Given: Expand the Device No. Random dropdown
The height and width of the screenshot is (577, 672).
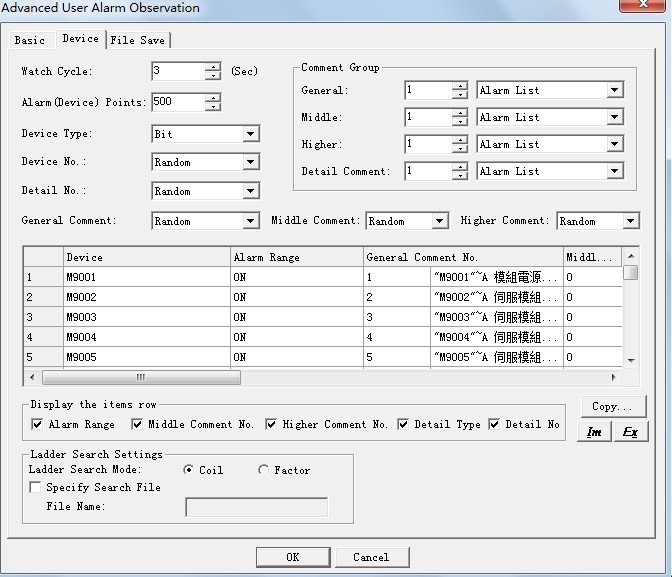Looking at the screenshot, I should (250, 162).
